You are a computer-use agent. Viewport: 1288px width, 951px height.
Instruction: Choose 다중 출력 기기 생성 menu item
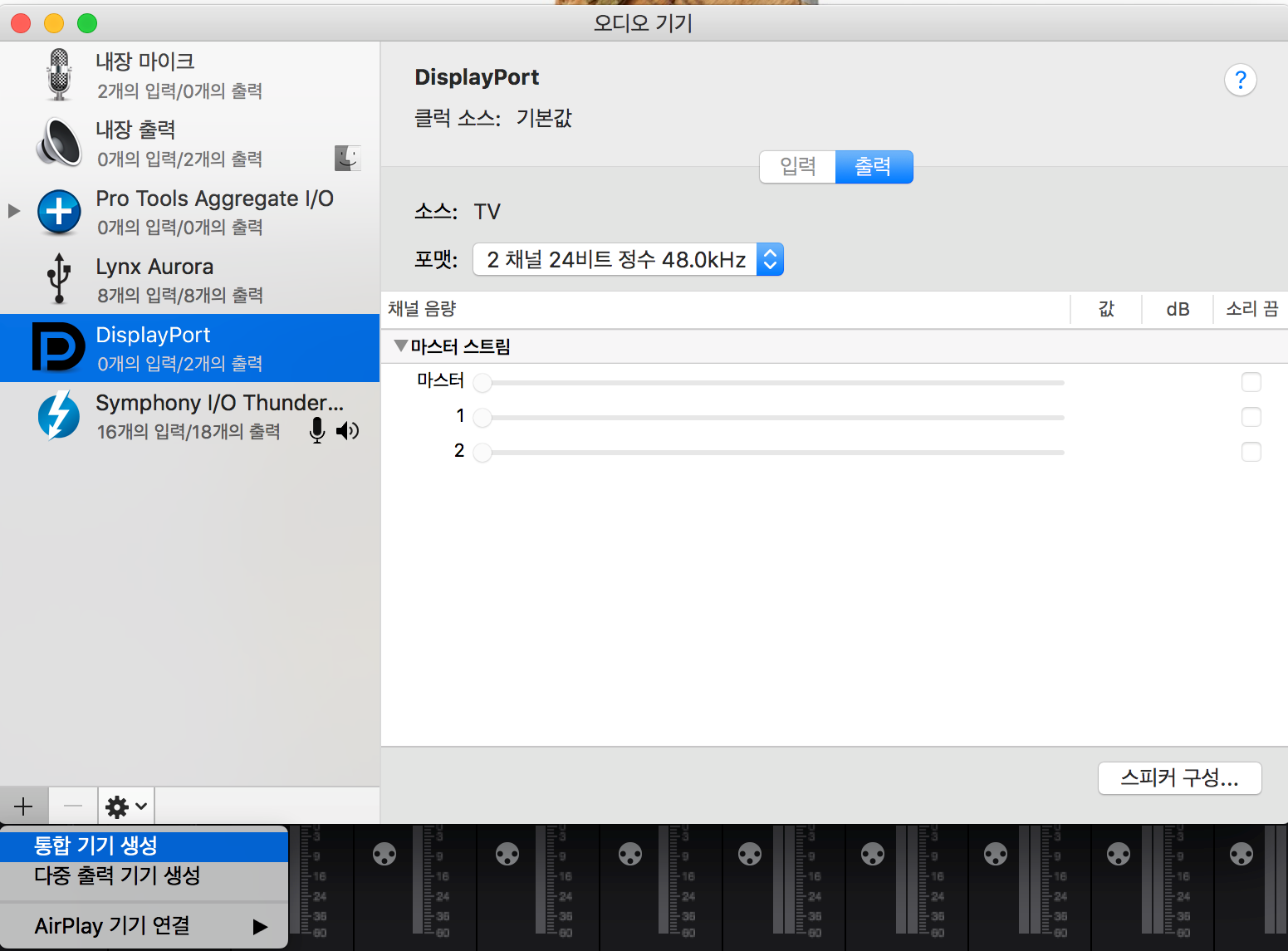coord(144,875)
